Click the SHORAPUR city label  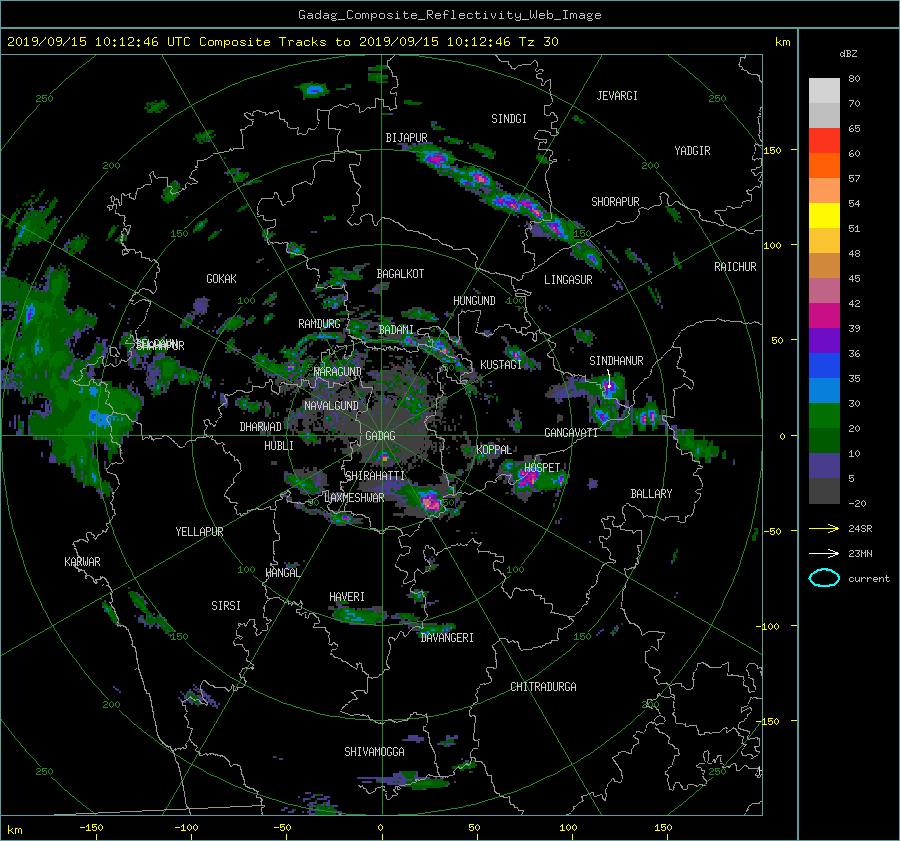coord(615,202)
